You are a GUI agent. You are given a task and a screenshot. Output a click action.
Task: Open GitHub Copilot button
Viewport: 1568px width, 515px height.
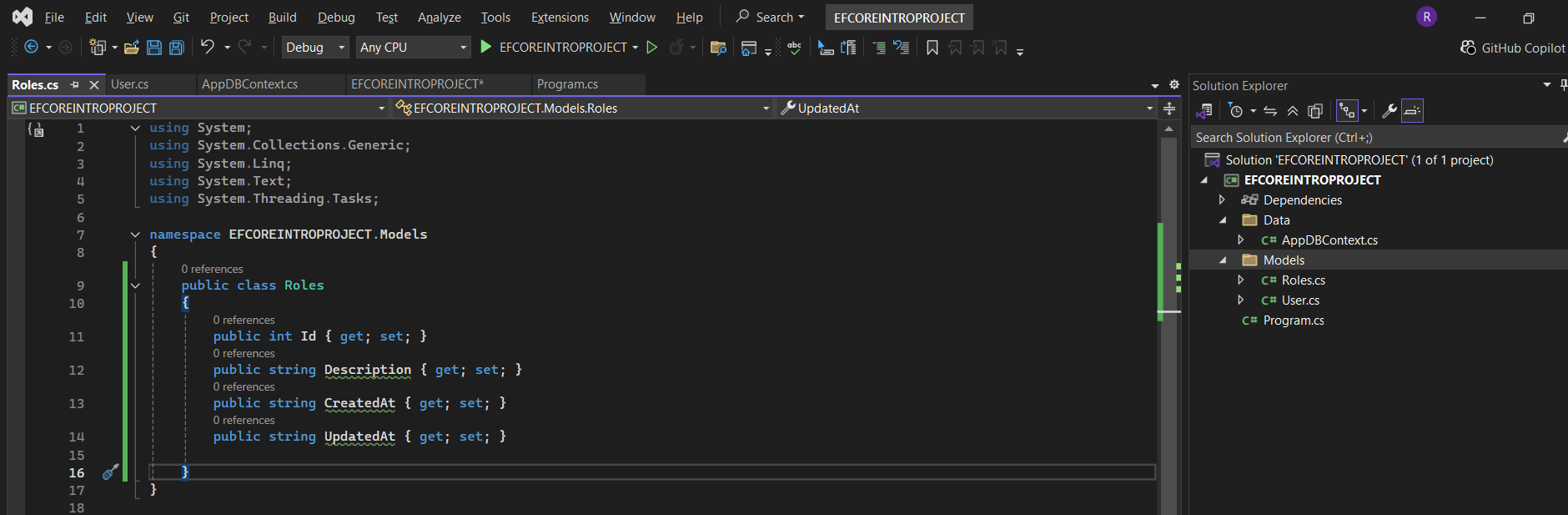pyautogui.click(x=1512, y=48)
